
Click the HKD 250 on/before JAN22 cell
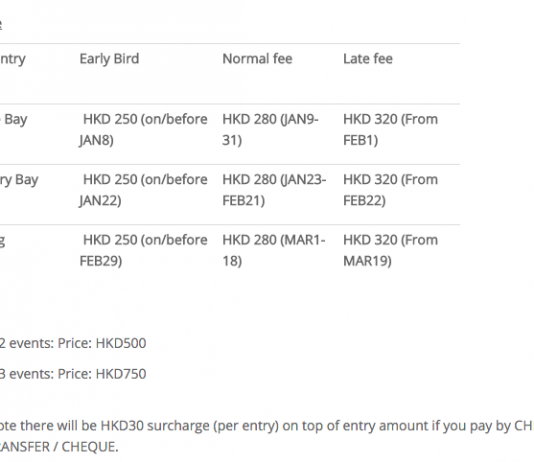click(143, 190)
